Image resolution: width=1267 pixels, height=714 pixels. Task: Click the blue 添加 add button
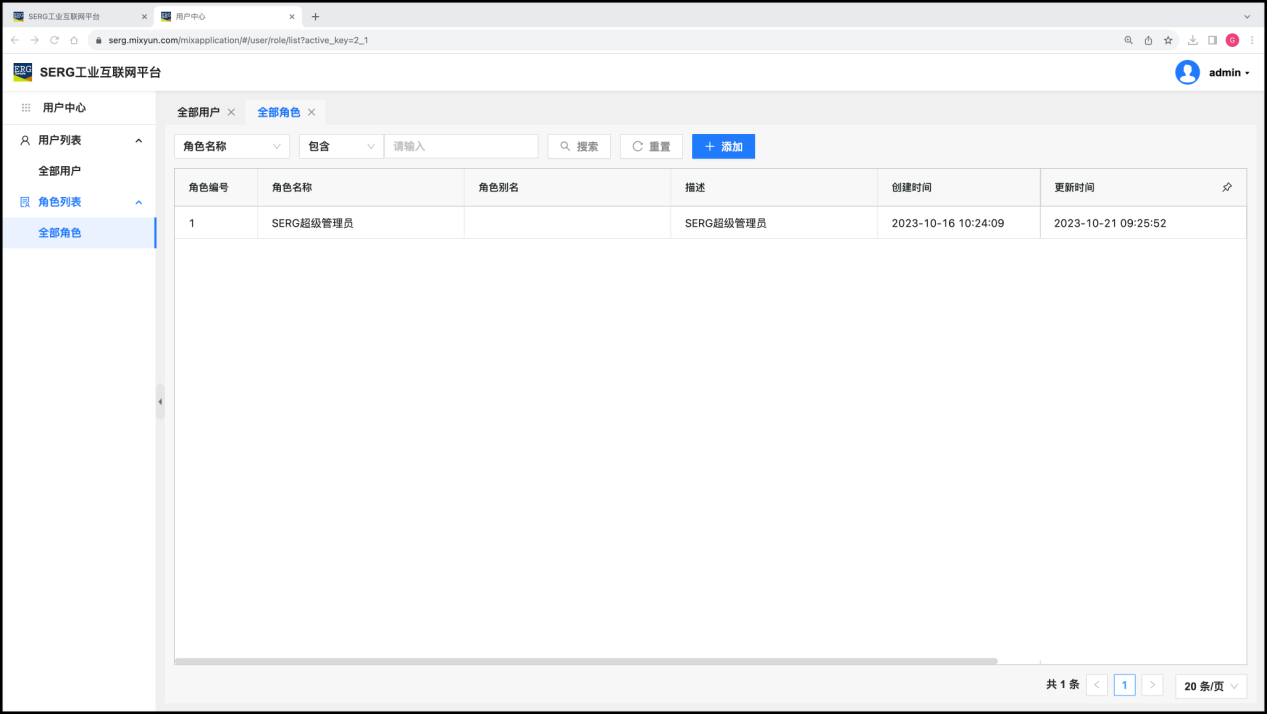[723, 146]
